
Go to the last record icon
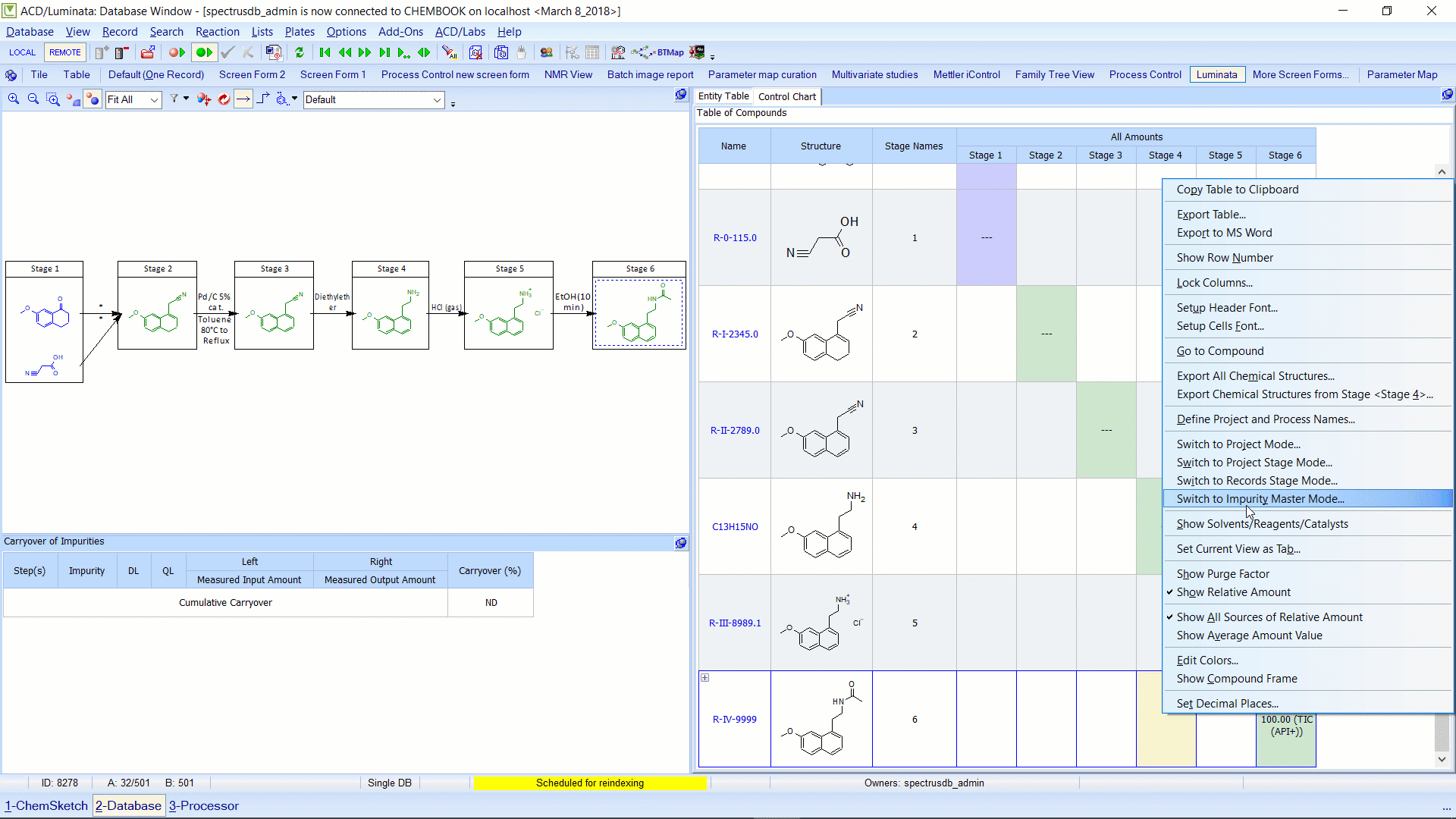click(x=384, y=52)
